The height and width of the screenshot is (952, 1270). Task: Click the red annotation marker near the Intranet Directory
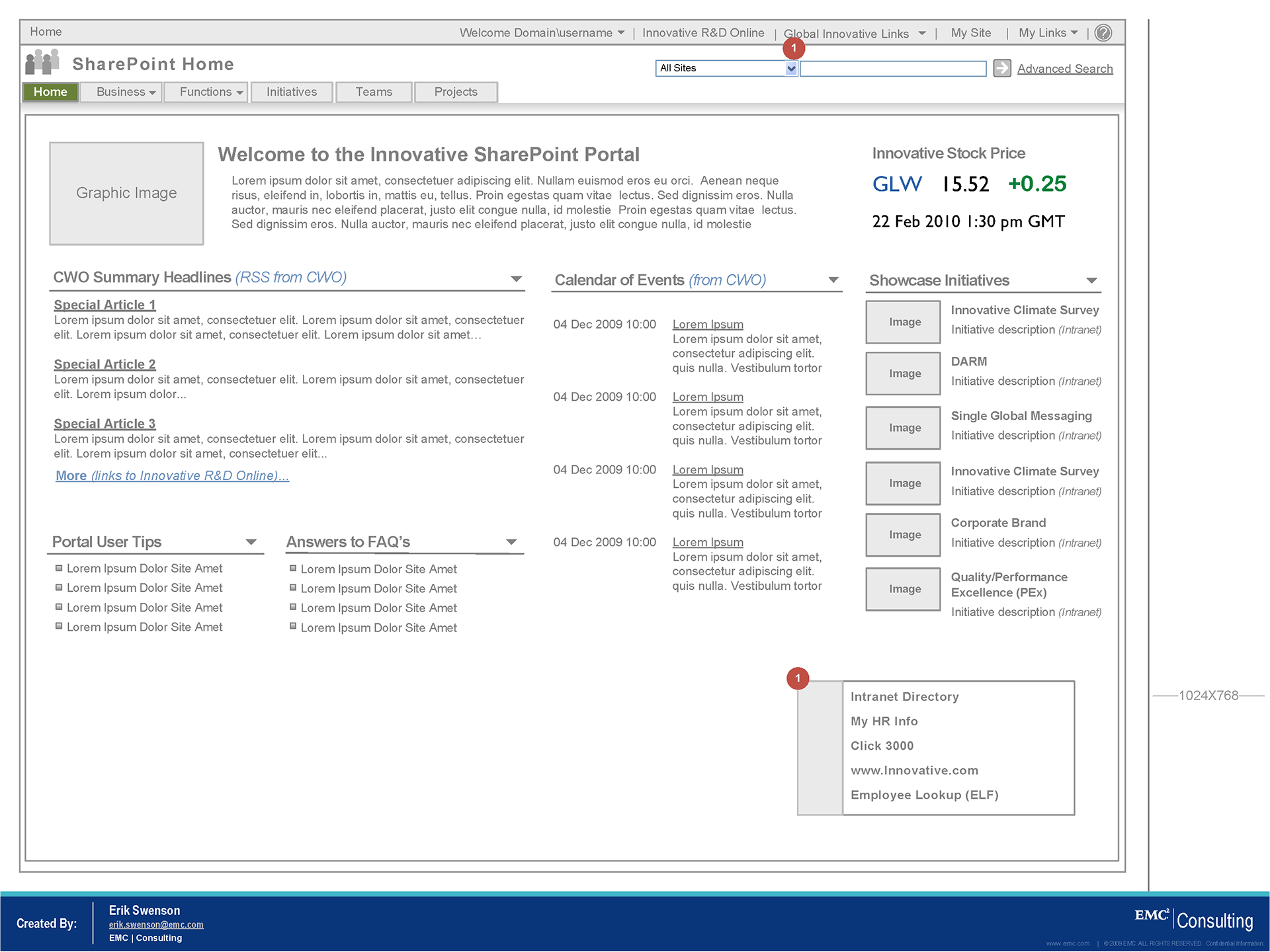click(x=798, y=678)
